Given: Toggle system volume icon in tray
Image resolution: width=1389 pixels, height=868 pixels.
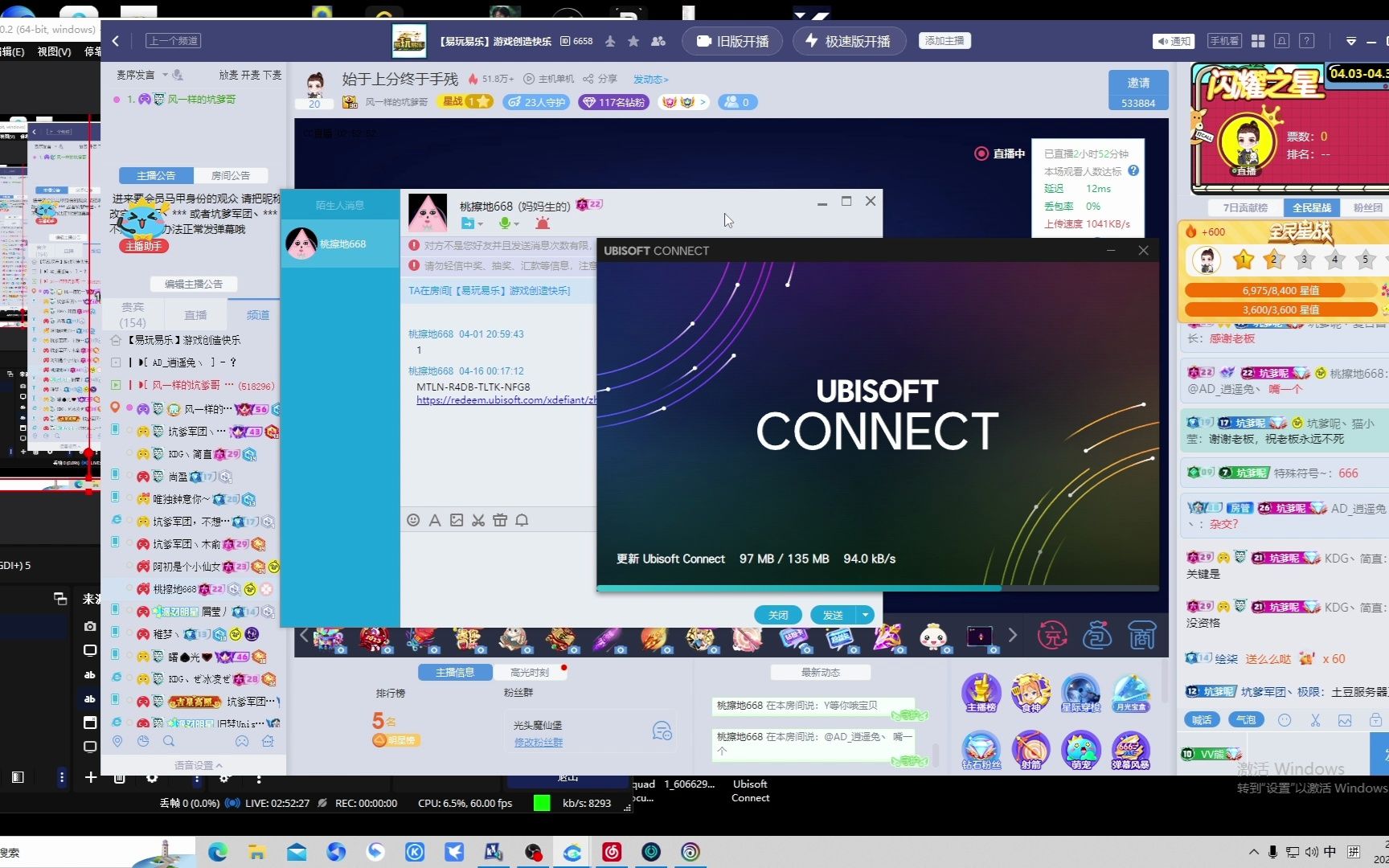Looking at the screenshot, I should point(1311,852).
